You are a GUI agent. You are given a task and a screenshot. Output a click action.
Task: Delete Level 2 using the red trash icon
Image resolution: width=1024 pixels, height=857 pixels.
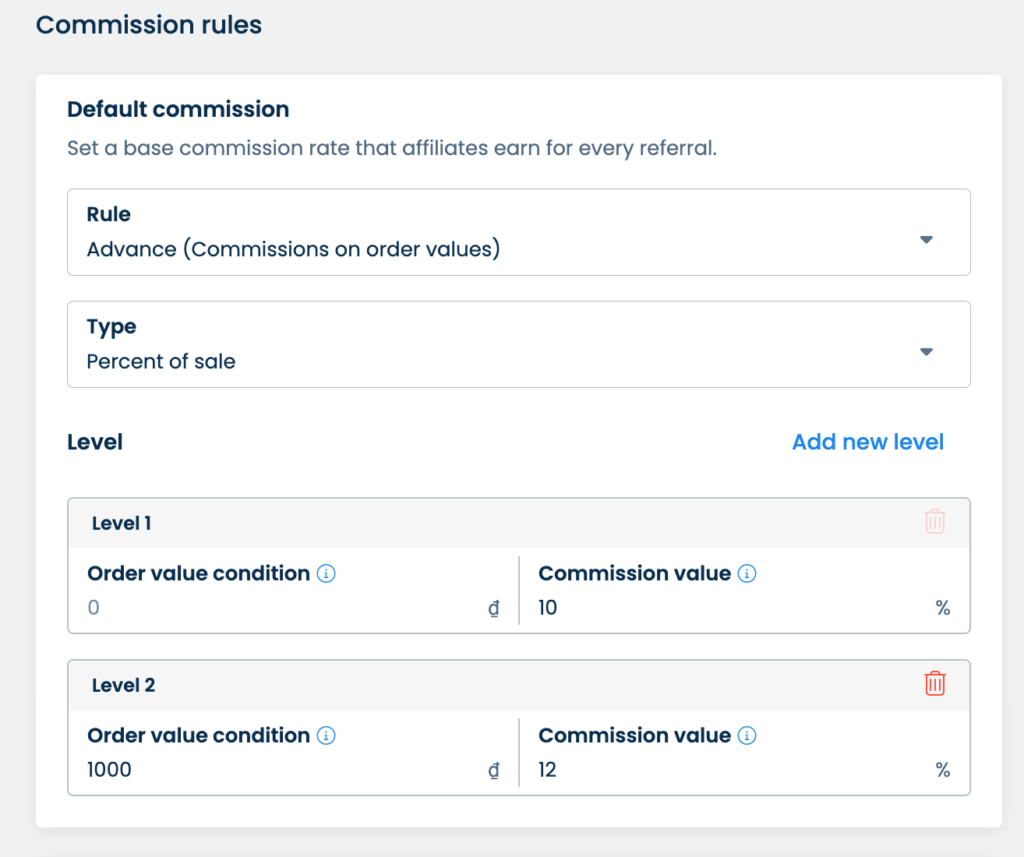tap(934, 684)
